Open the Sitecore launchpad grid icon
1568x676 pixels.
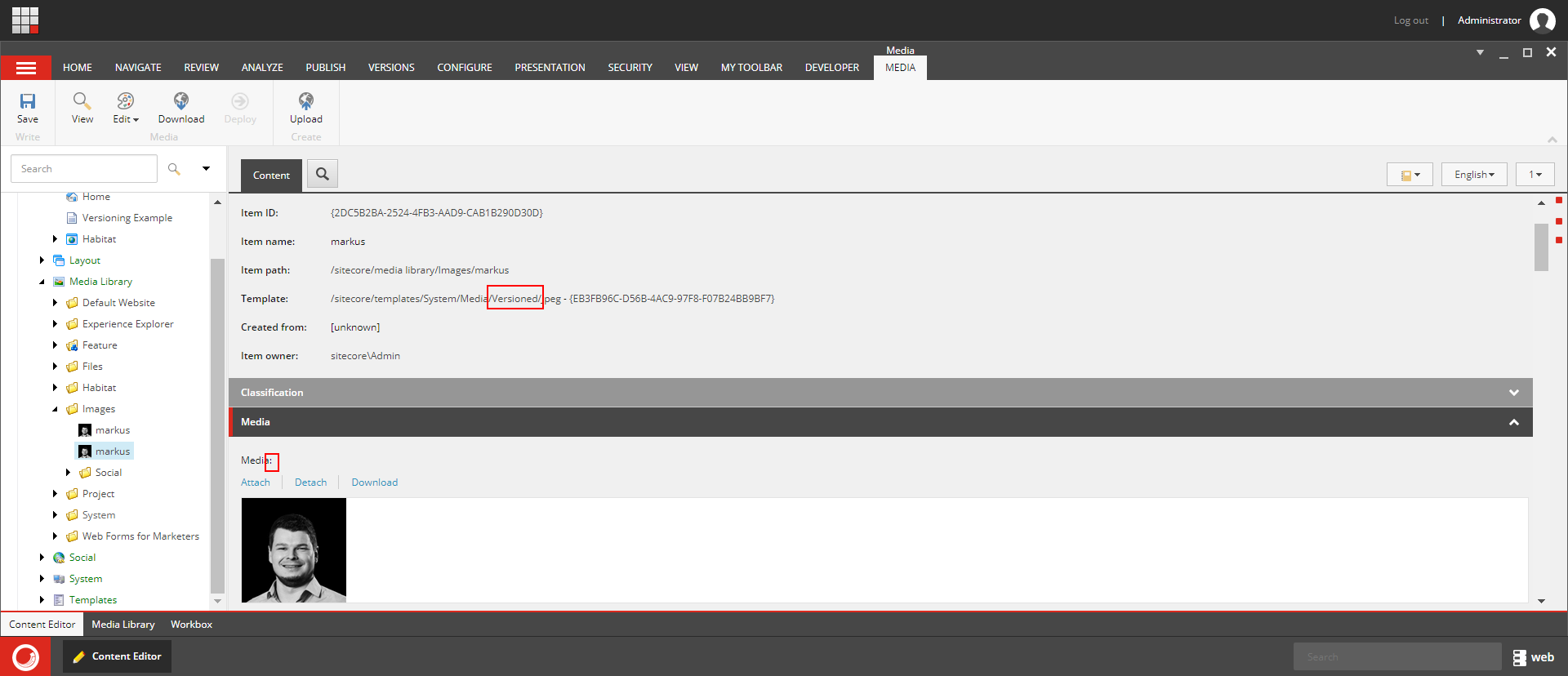25,20
